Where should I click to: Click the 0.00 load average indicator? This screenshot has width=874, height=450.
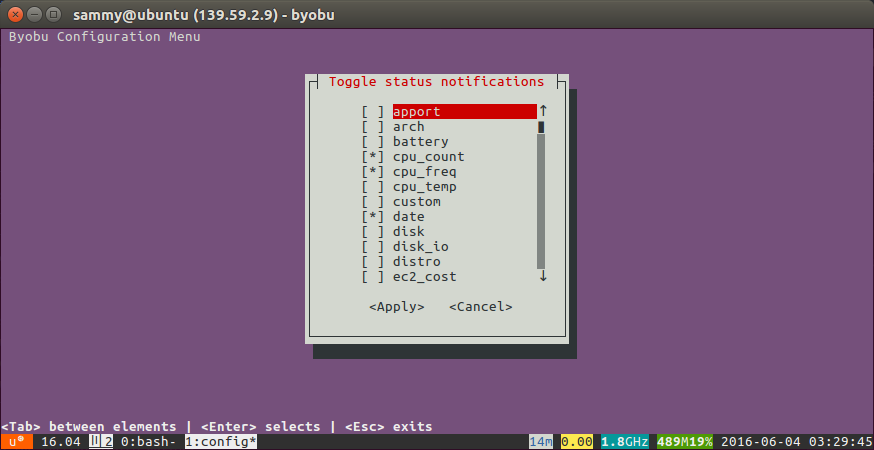577,442
